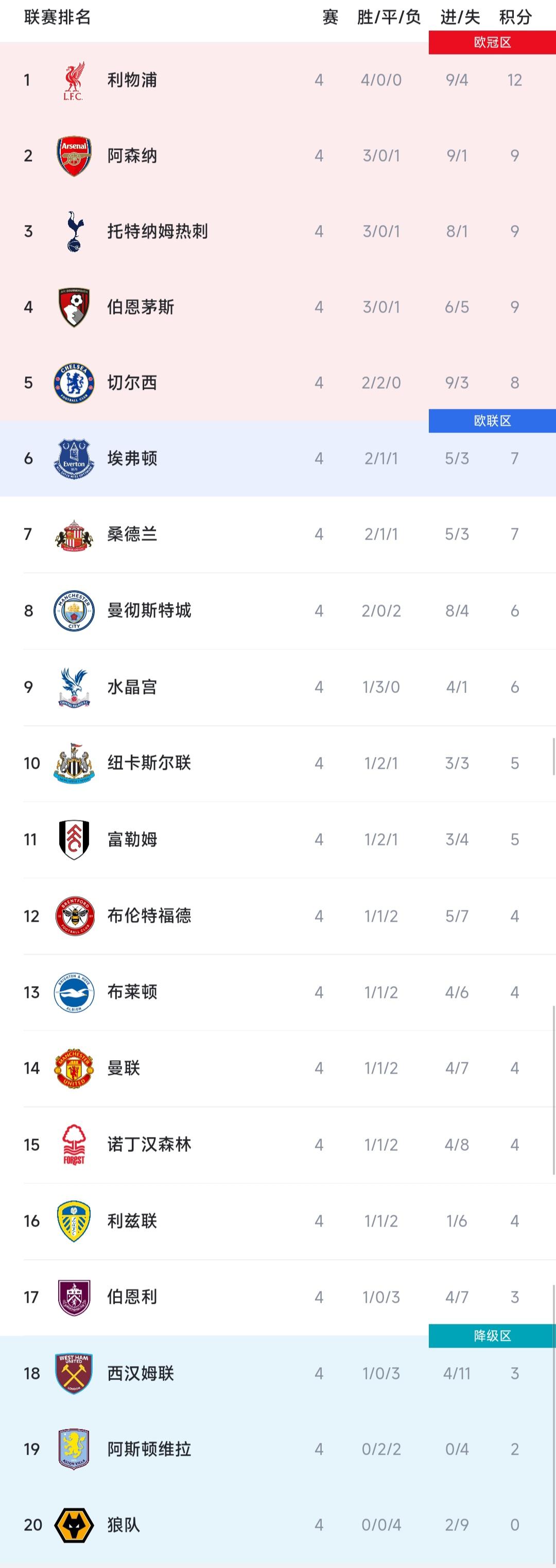Select the Tottenham Hotspur cockerel logo
The image size is (556, 1568).
pos(74,231)
